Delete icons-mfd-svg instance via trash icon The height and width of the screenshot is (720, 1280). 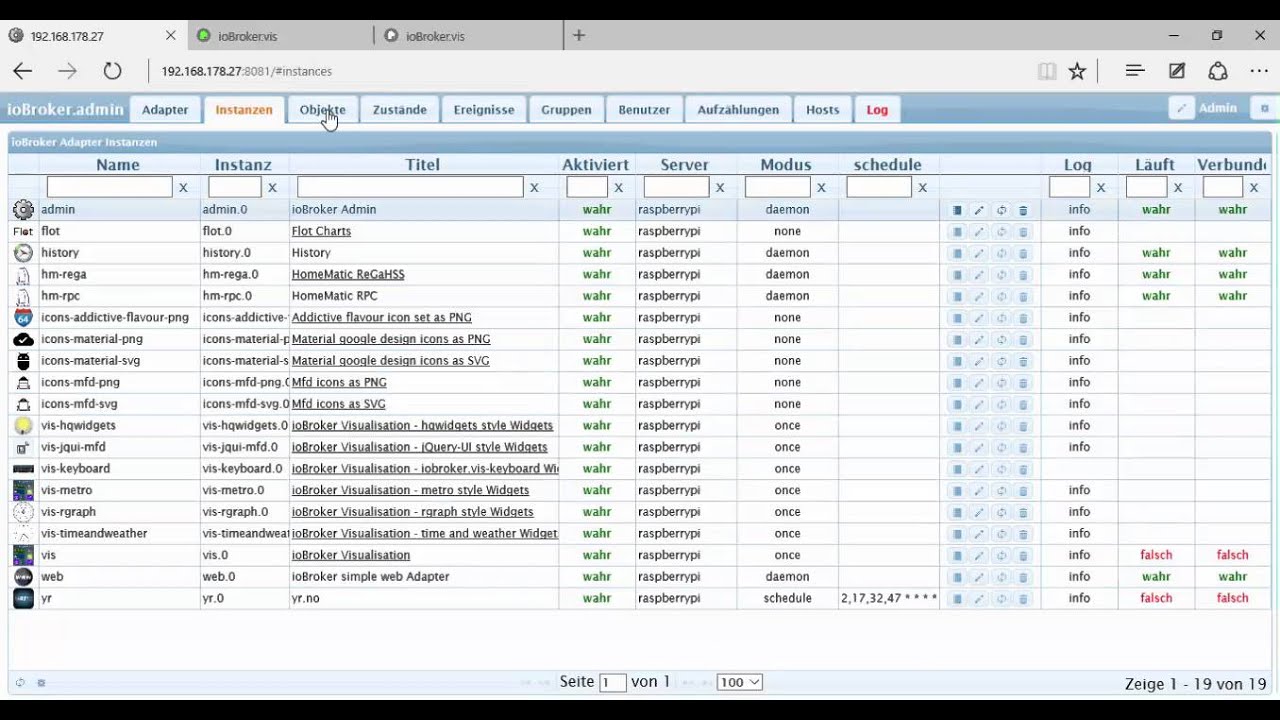1023,404
